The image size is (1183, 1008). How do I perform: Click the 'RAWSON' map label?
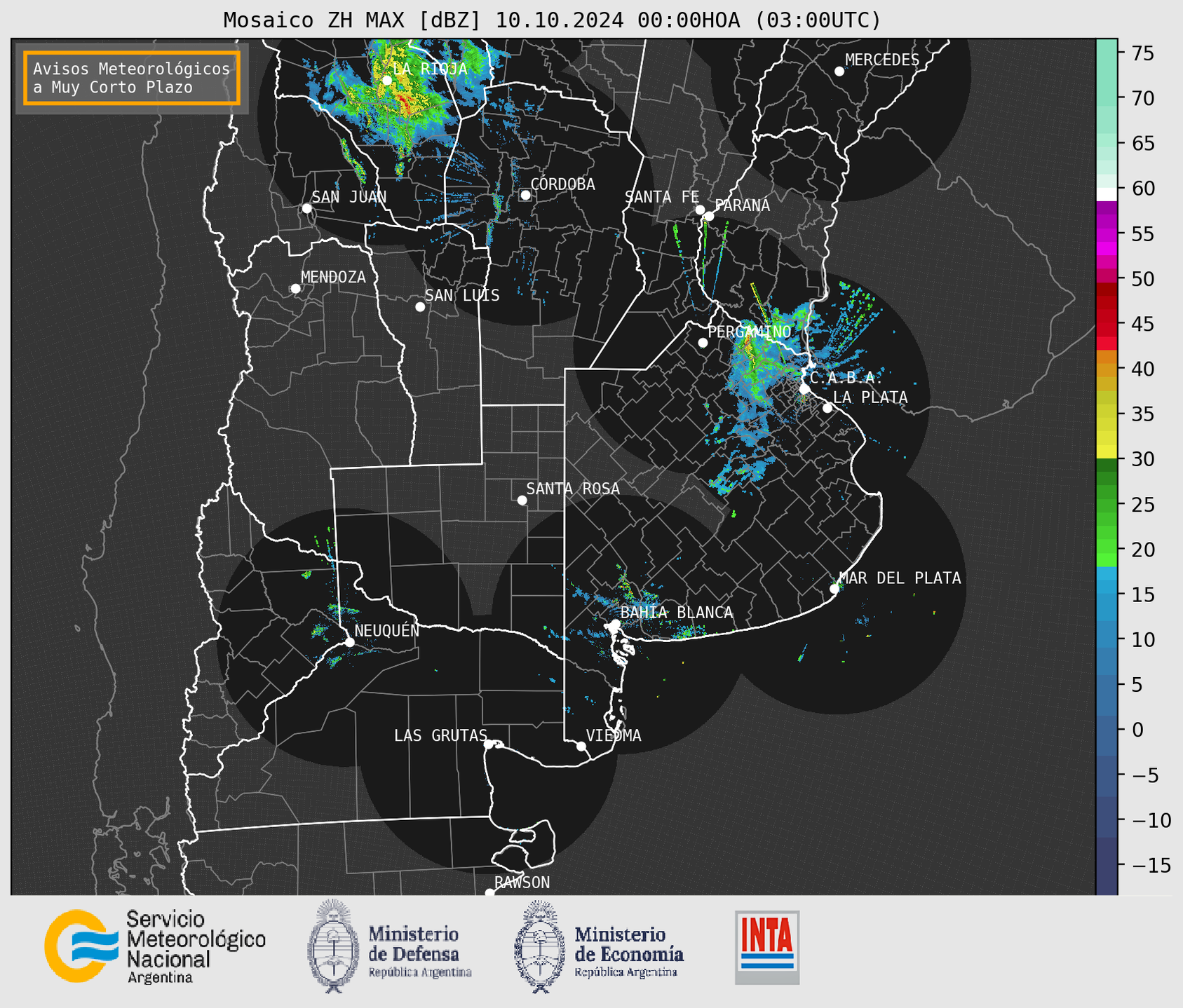[522, 883]
